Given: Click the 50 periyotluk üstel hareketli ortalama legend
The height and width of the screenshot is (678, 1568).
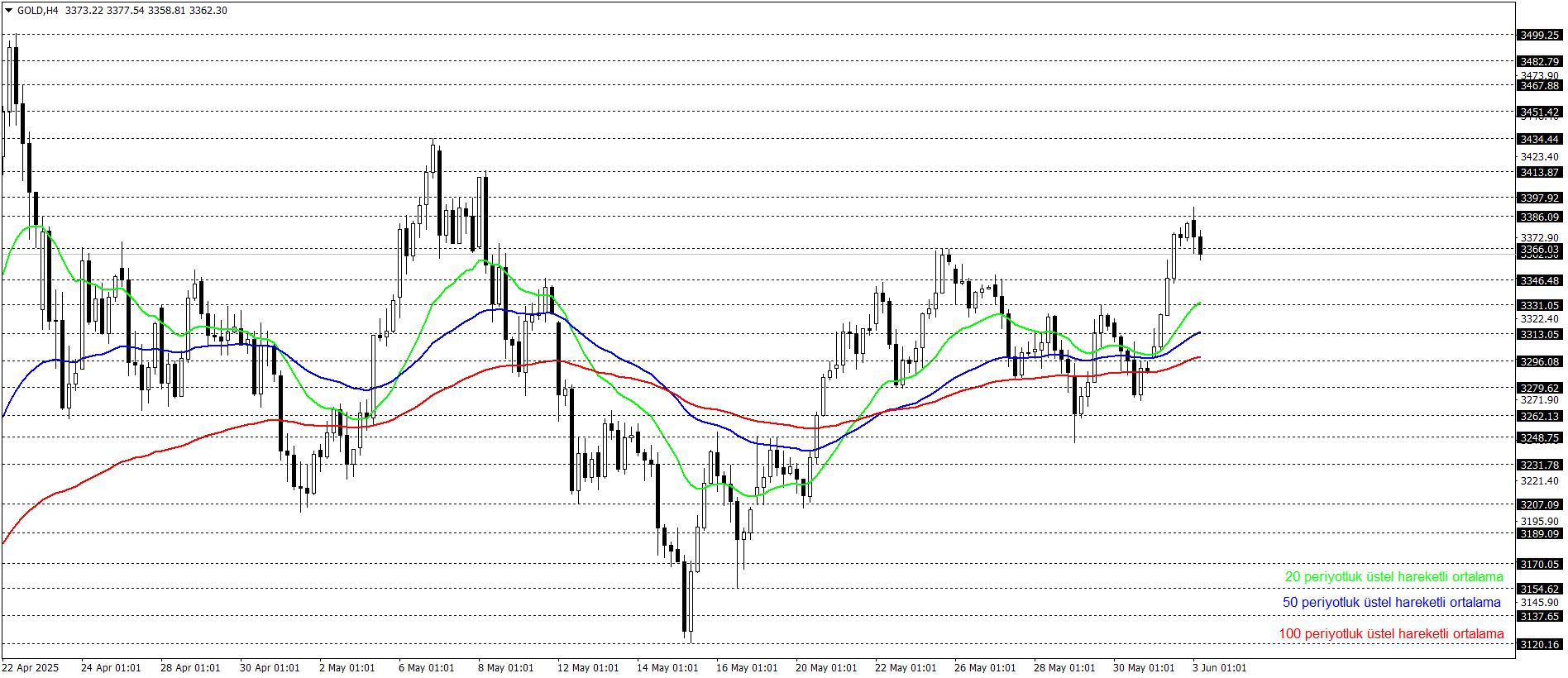Looking at the screenshot, I should pyautogui.click(x=1391, y=603).
